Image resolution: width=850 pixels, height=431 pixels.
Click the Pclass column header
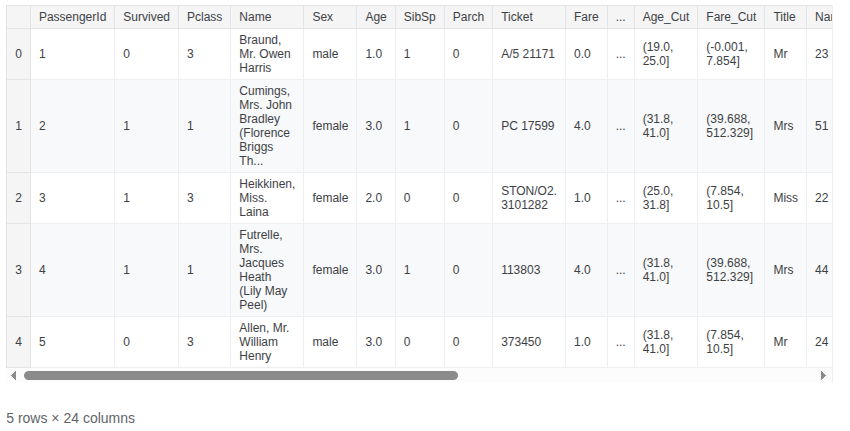(204, 17)
